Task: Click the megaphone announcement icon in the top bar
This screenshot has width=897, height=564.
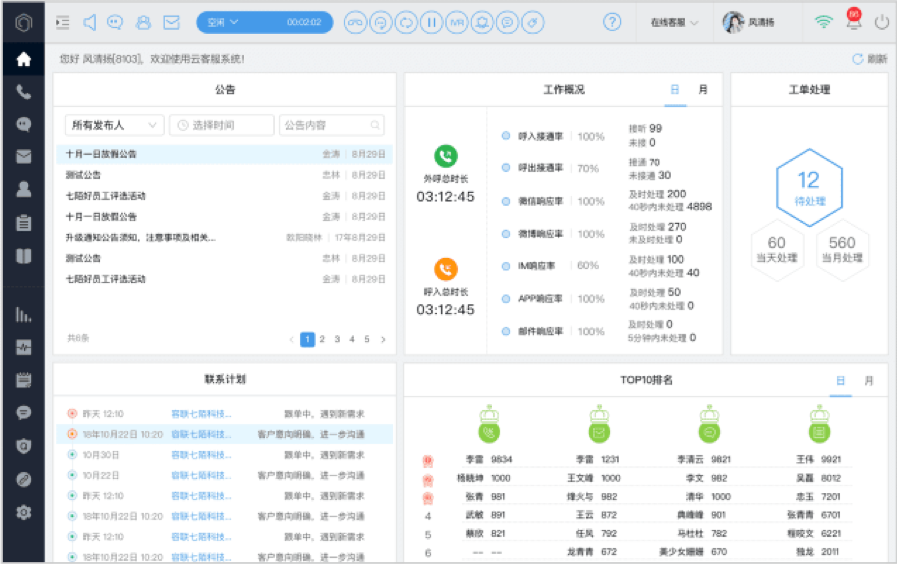Action: (x=89, y=22)
